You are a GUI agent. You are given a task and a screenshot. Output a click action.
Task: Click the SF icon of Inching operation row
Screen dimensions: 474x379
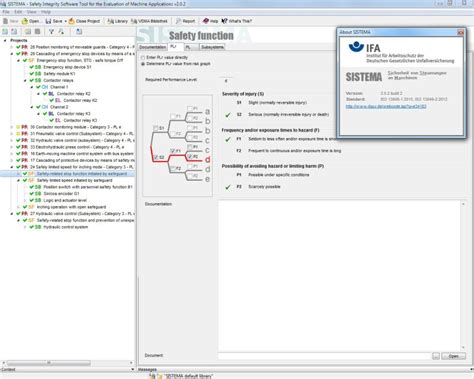(31, 207)
